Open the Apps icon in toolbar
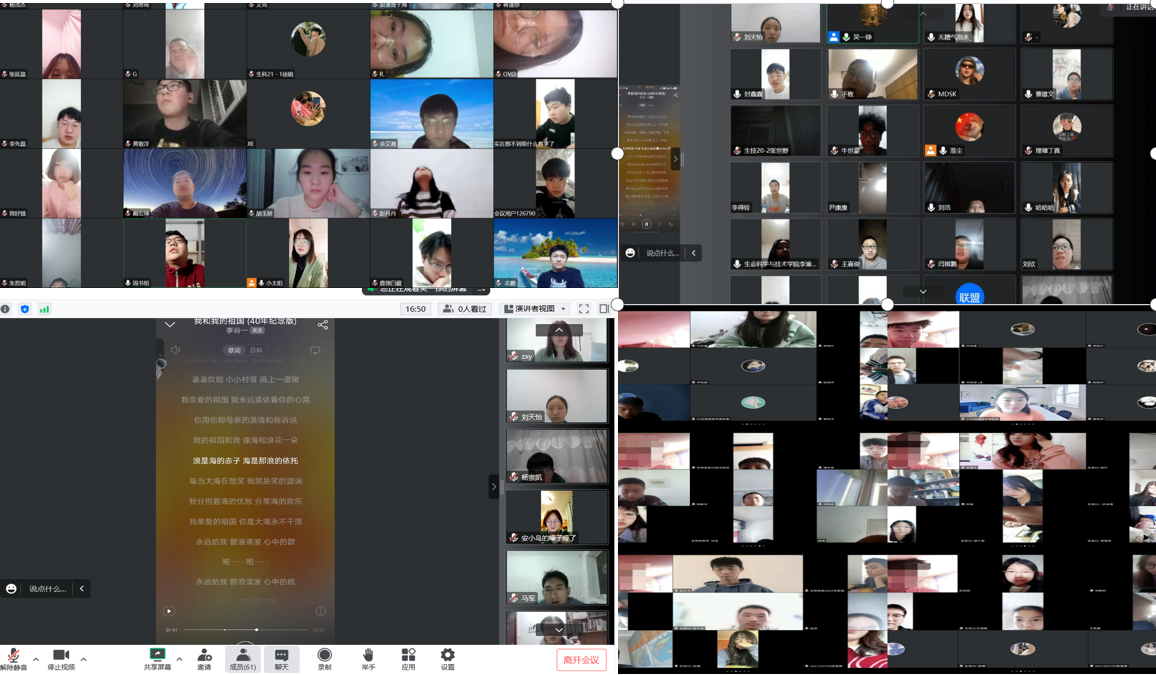Image resolution: width=1156 pixels, height=675 pixels. [408, 657]
